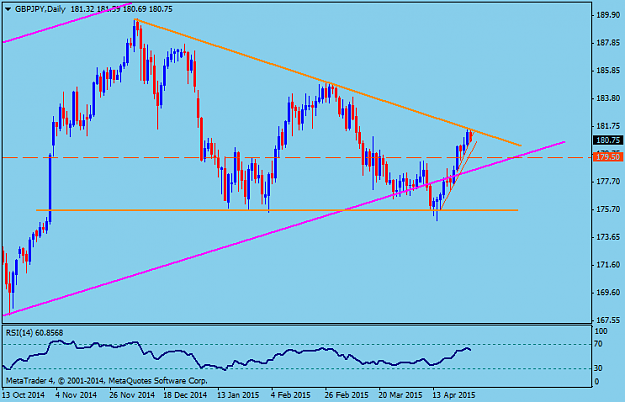This screenshot has width=625, height=402.
Task: Select the 167.55 price axis value
Action: click(x=608, y=320)
